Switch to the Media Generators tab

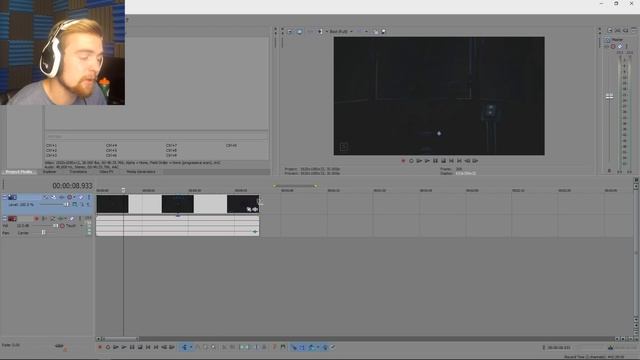[141, 172]
